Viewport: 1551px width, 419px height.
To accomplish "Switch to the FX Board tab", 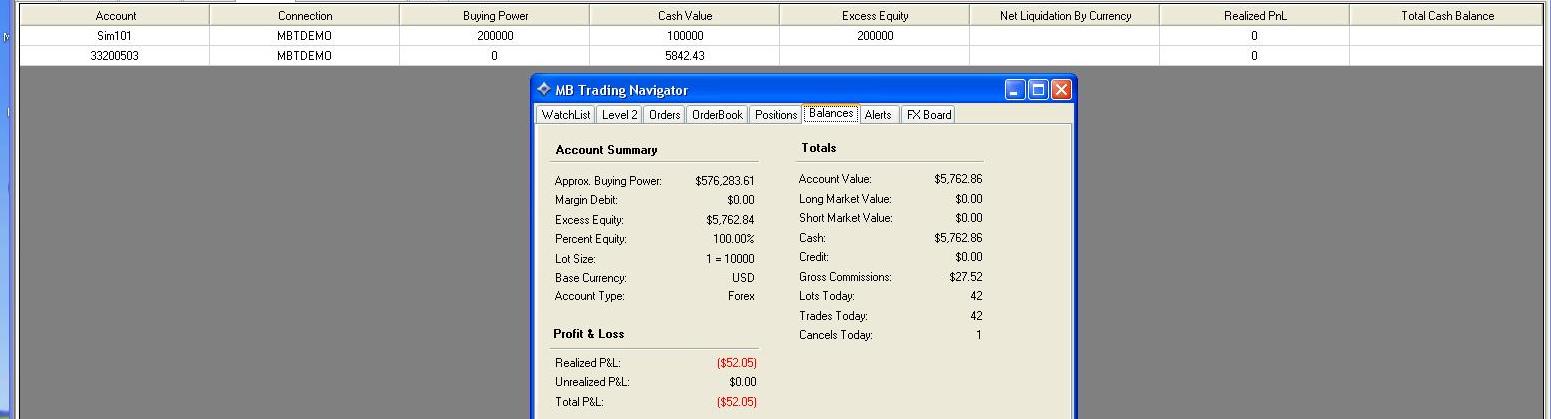I will click(928, 115).
